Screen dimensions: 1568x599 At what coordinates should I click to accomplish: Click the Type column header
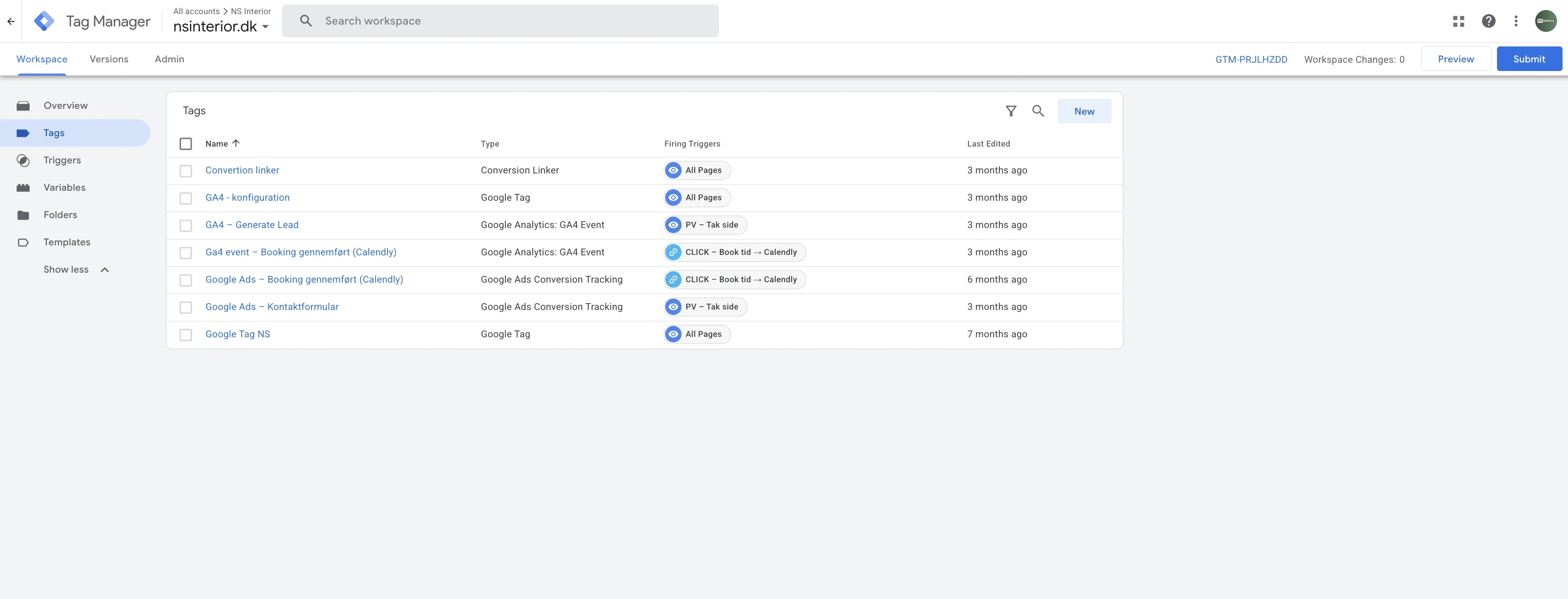click(x=490, y=144)
